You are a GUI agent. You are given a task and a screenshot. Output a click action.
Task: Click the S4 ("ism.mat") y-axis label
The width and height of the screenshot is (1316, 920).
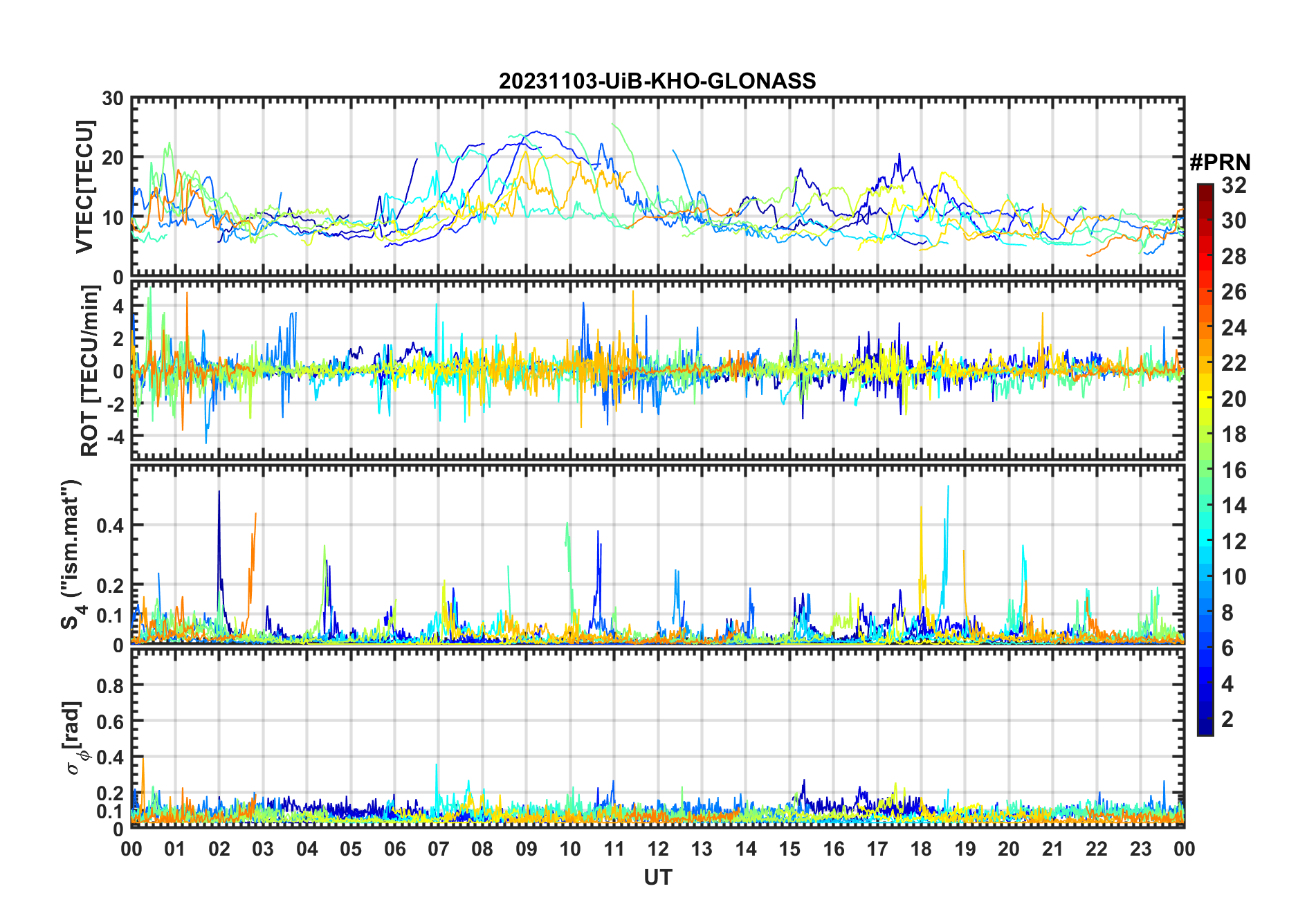click(71, 554)
